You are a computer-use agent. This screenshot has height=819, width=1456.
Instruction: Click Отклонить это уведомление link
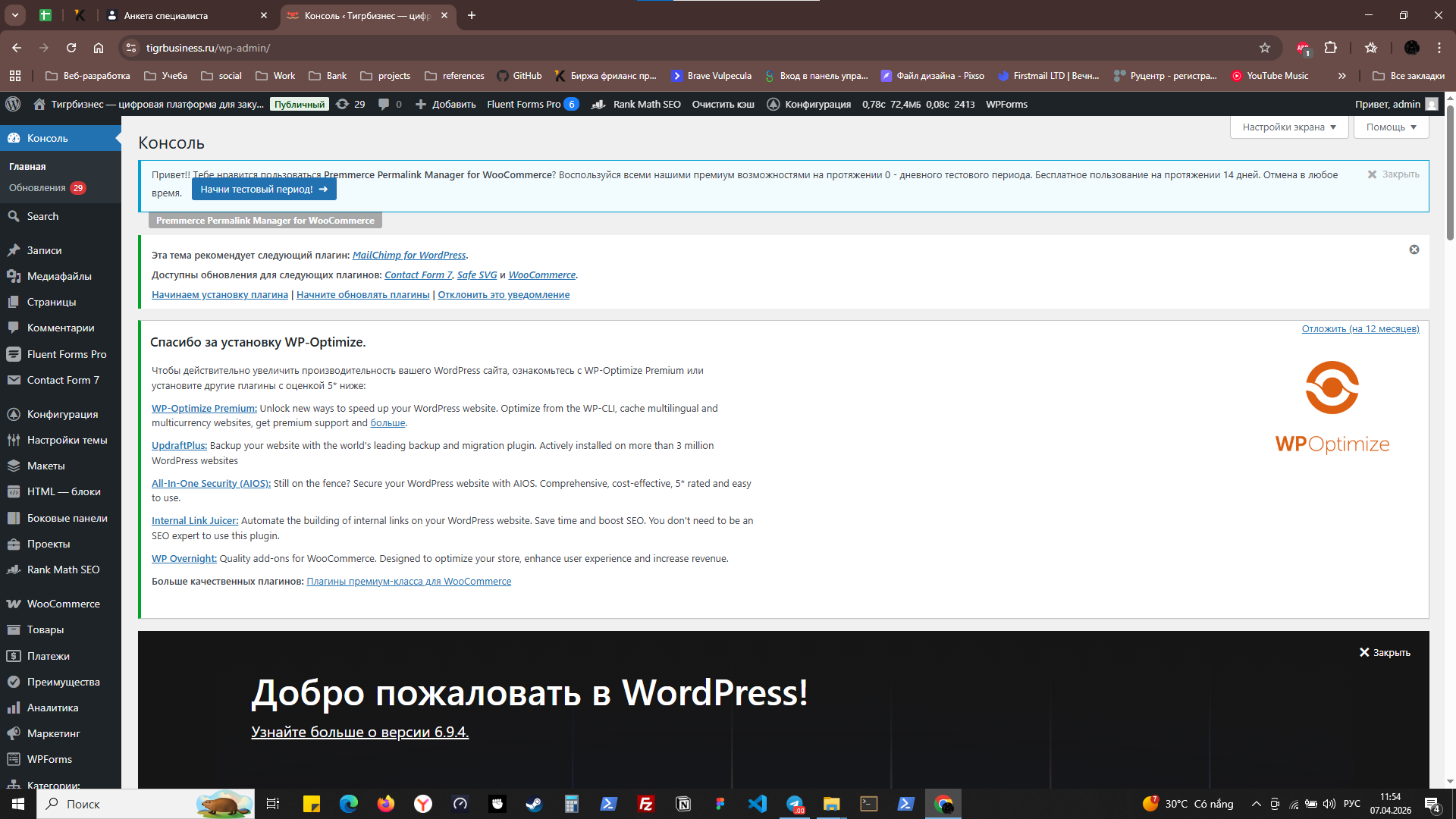[504, 295]
